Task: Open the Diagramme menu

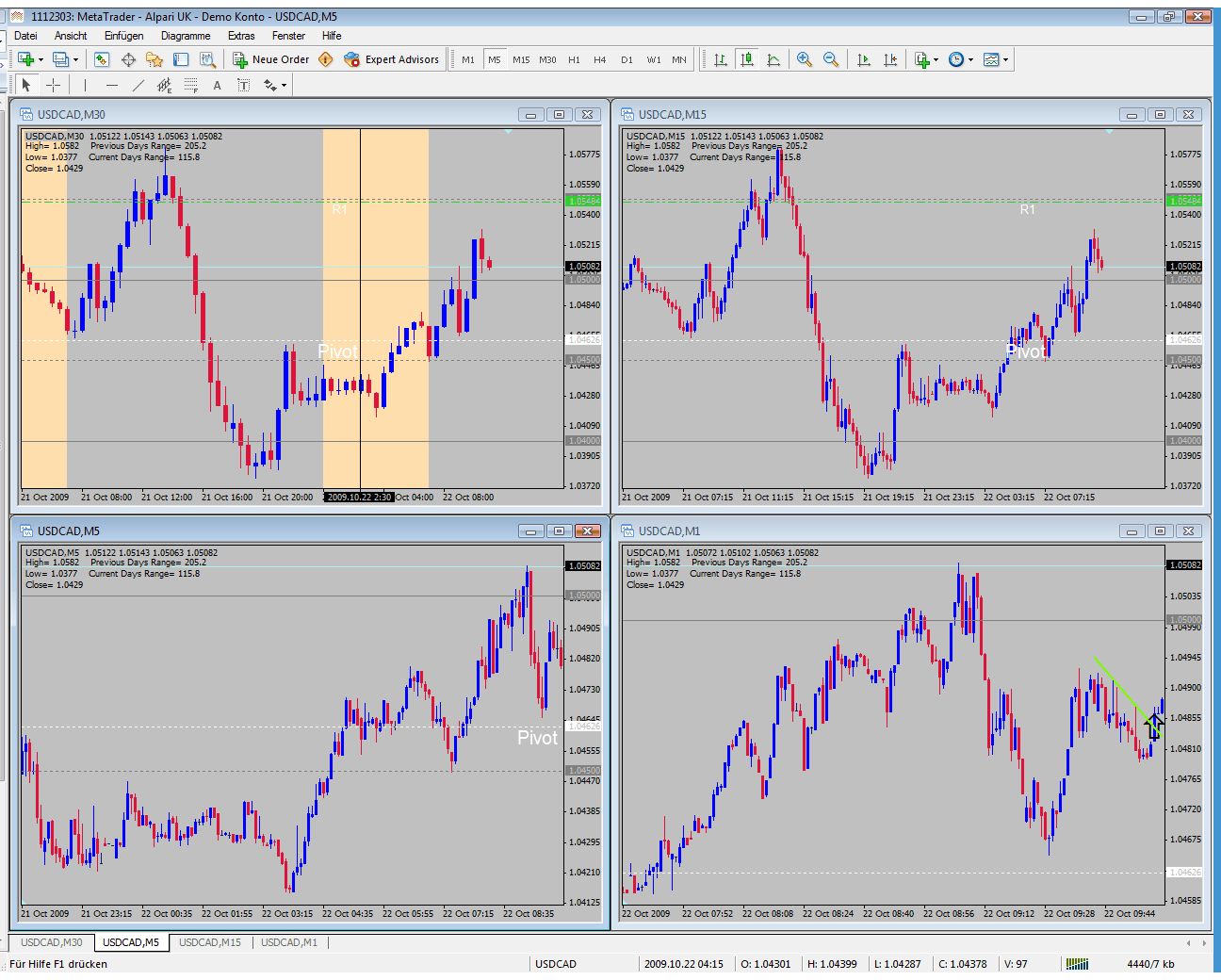Action: coord(186,36)
